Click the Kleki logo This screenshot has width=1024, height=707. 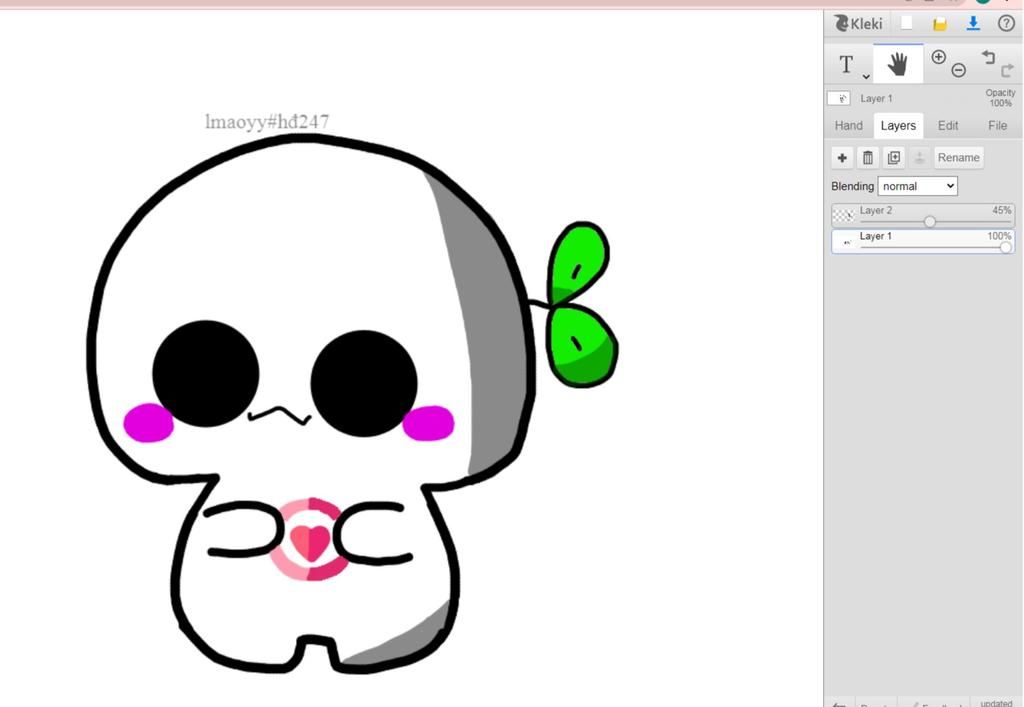click(859, 24)
